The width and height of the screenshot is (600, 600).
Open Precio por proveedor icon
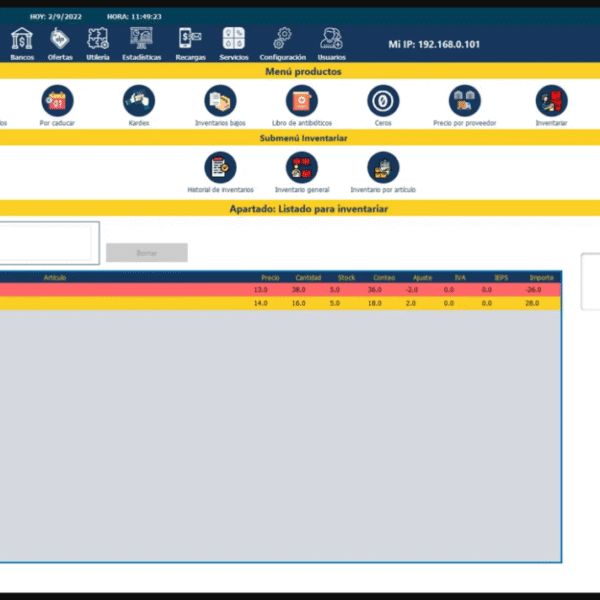pos(464,101)
